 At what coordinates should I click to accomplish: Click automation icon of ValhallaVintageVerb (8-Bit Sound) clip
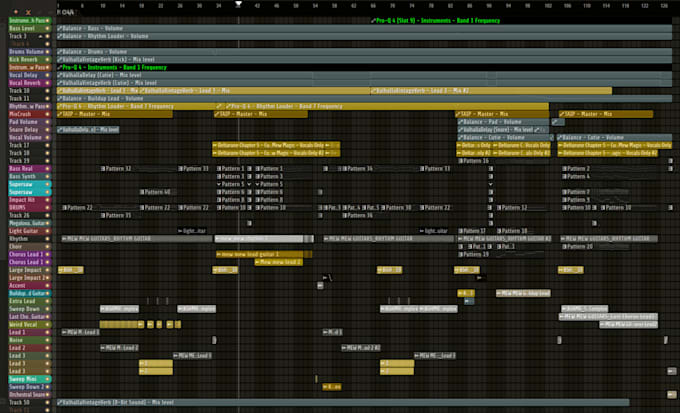point(60,403)
